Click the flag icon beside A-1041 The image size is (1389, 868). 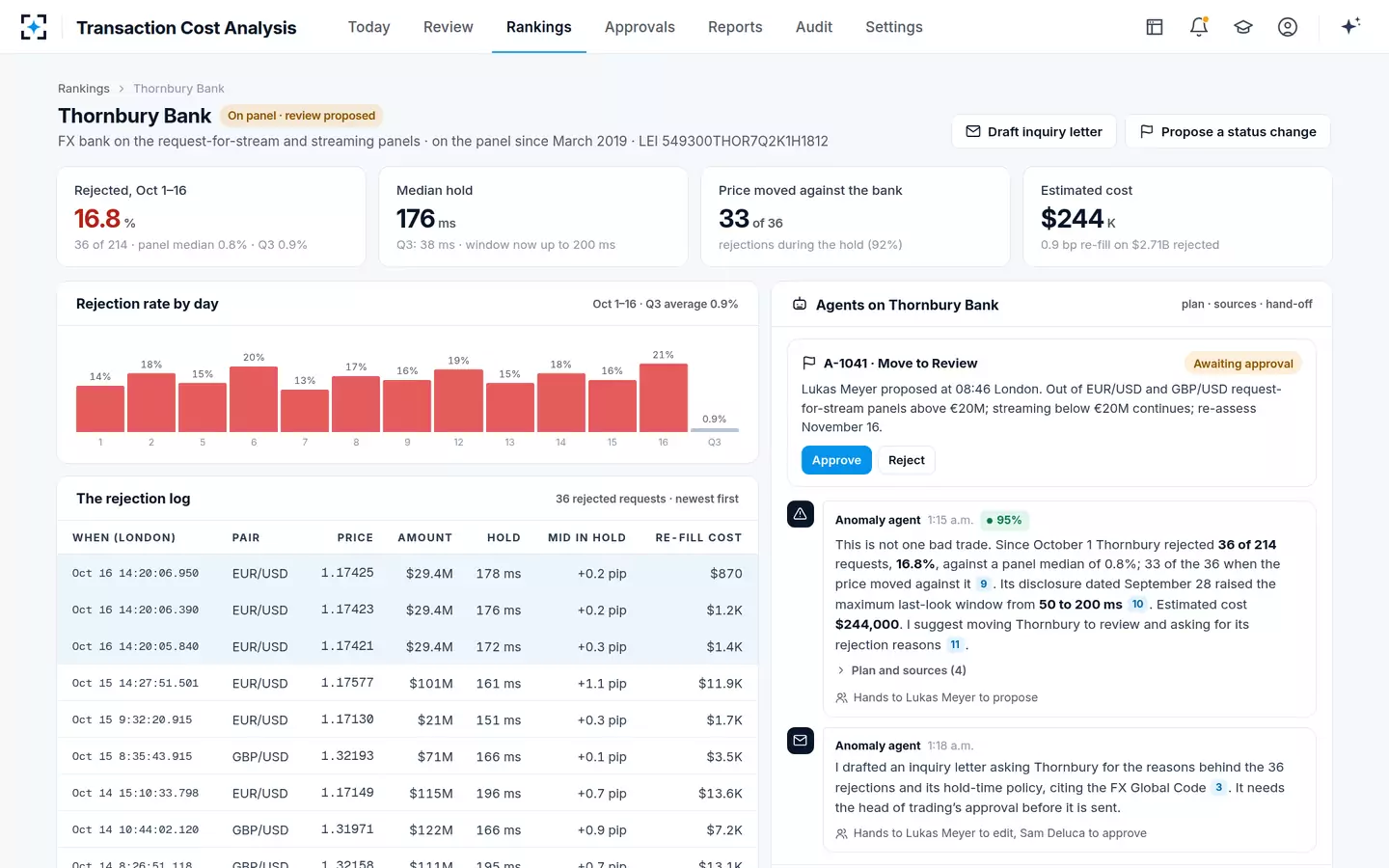[809, 364]
